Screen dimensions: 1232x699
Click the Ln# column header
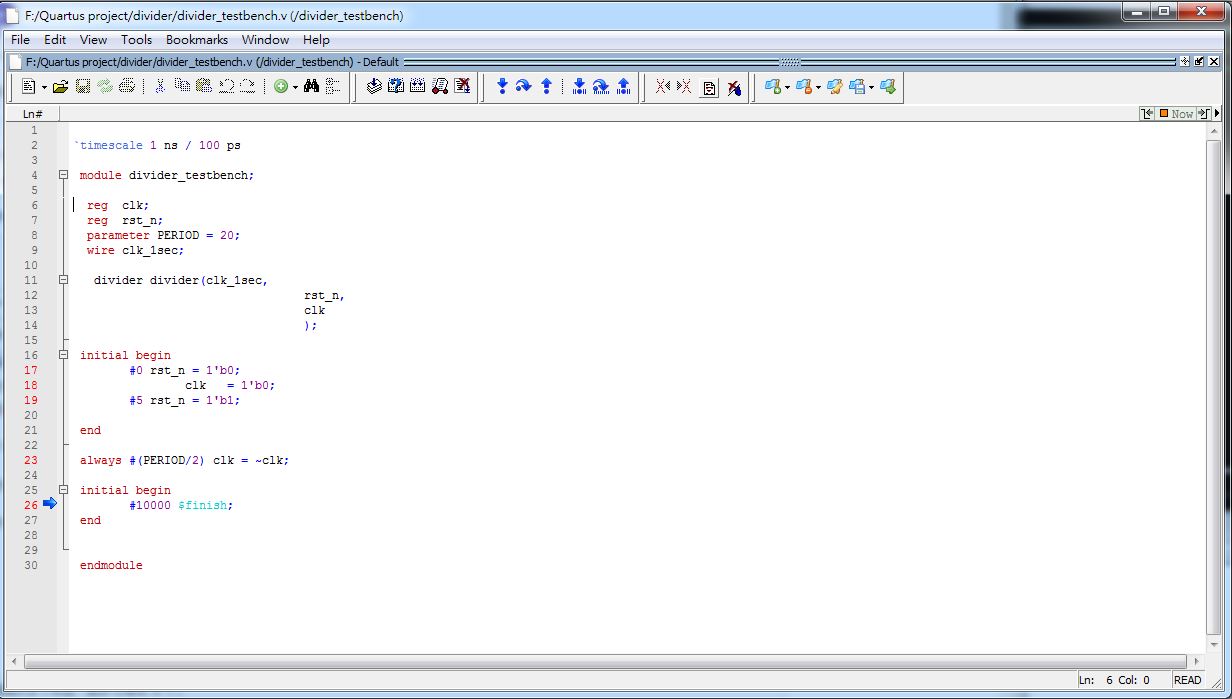(x=33, y=114)
